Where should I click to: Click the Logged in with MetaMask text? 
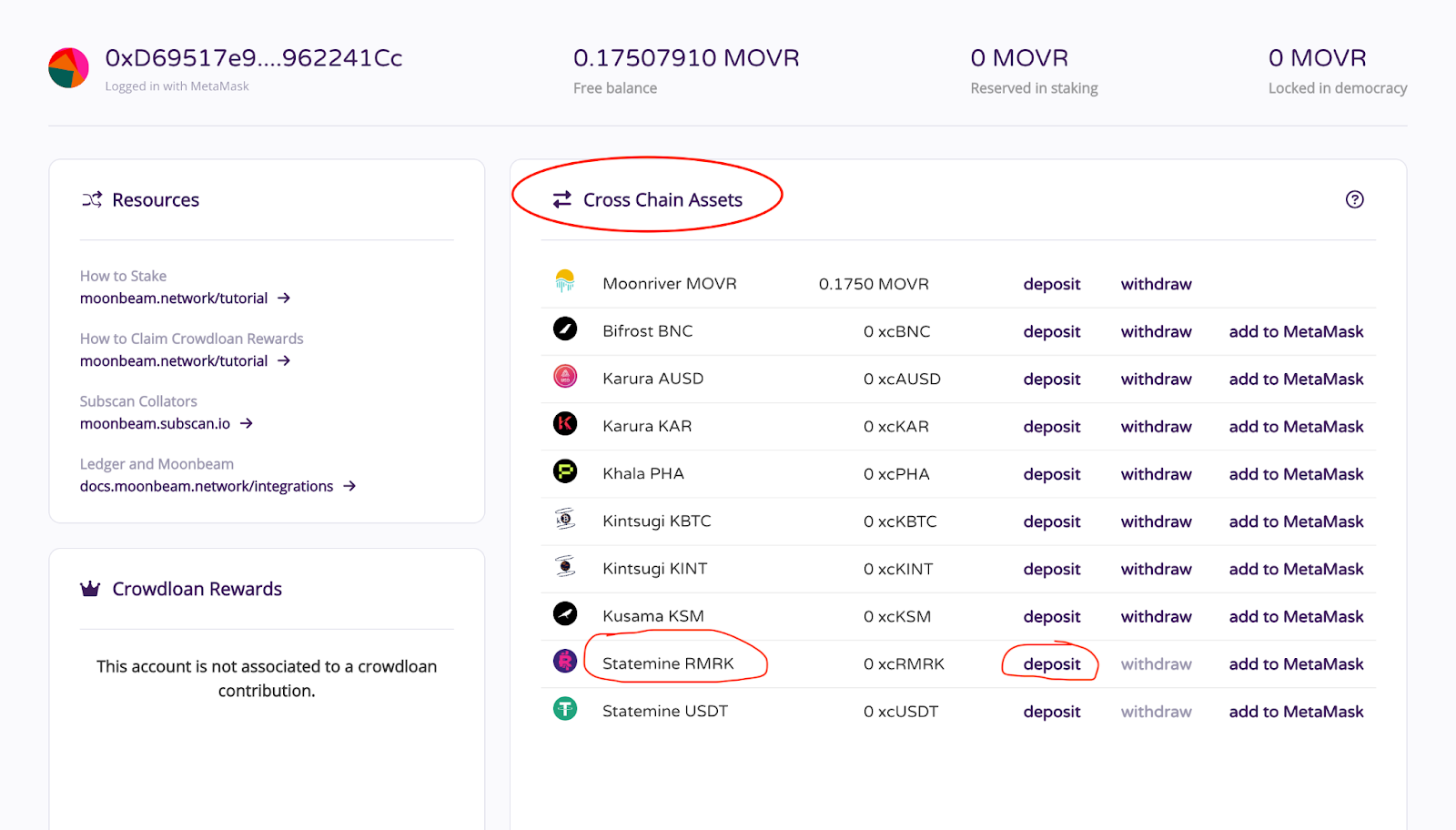coord(177,86)
